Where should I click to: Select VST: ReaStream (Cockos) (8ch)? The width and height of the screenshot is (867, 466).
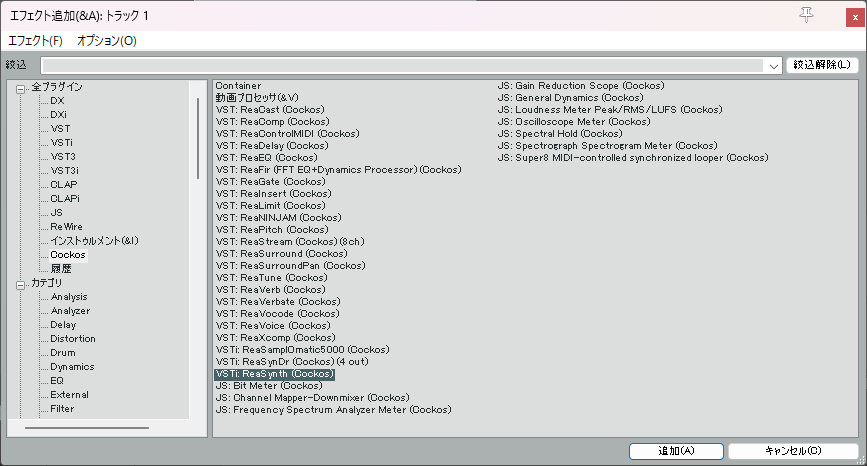pyautogui.click(x=290, y=242)
